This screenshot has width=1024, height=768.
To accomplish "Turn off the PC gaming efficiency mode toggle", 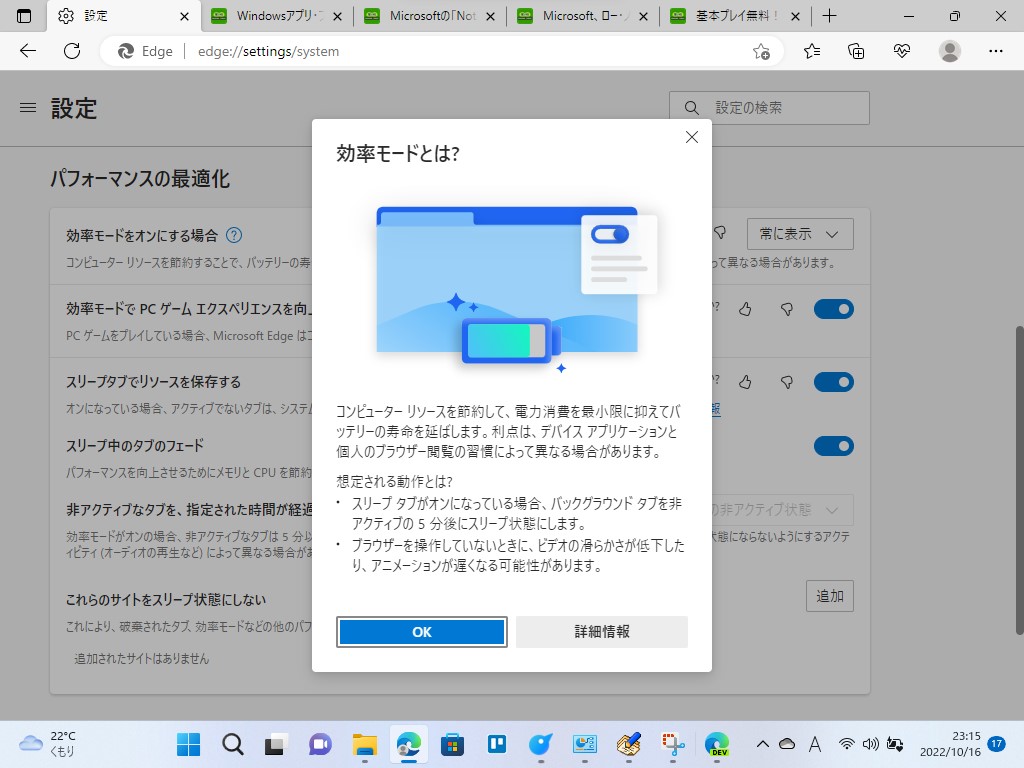I will [834, 309].
